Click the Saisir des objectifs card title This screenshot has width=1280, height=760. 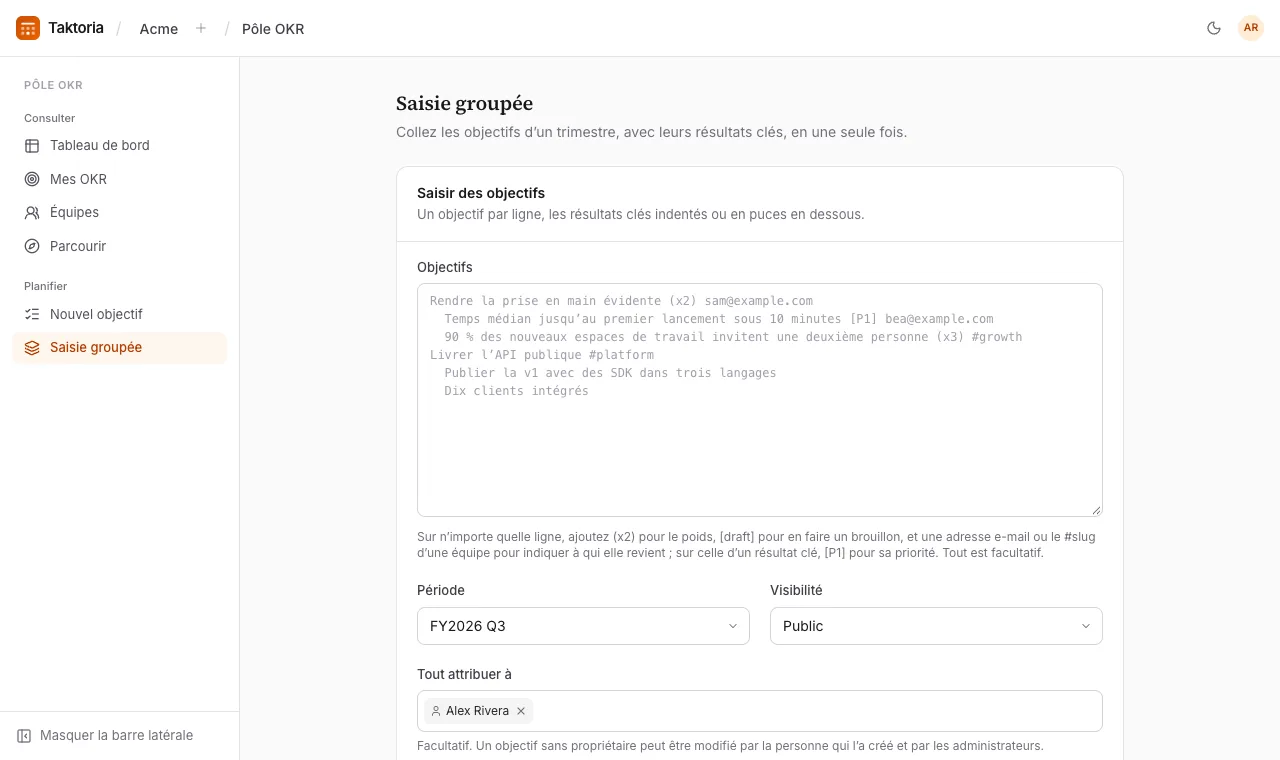[x=481, y=193]
